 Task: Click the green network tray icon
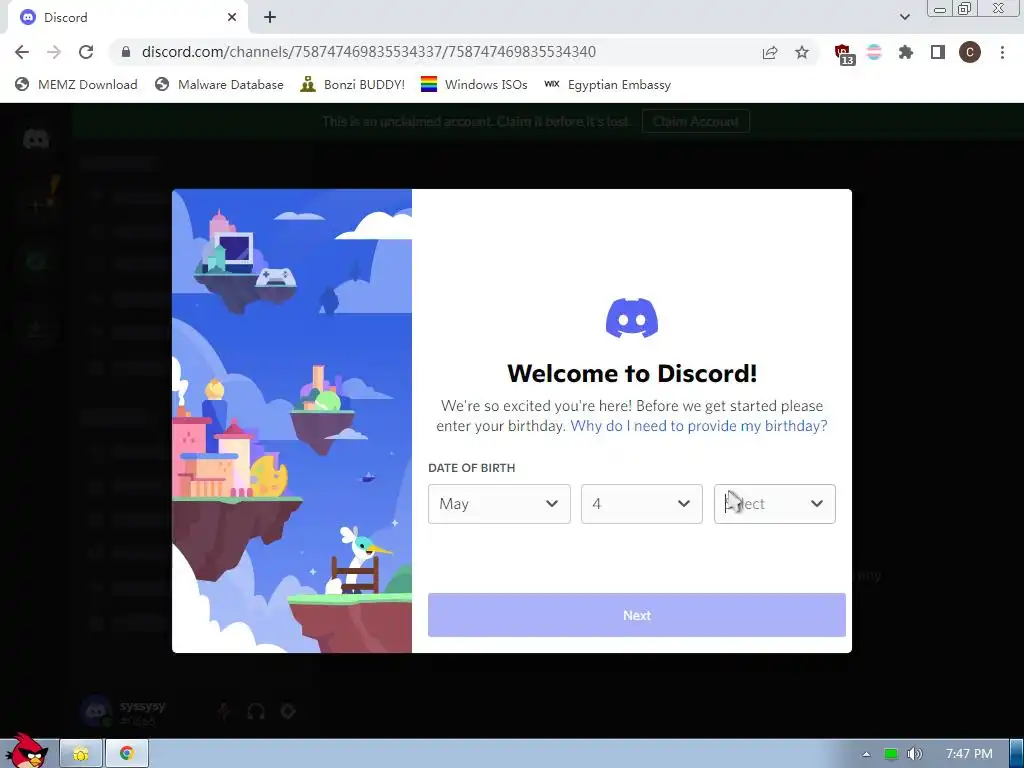(891, 754)
